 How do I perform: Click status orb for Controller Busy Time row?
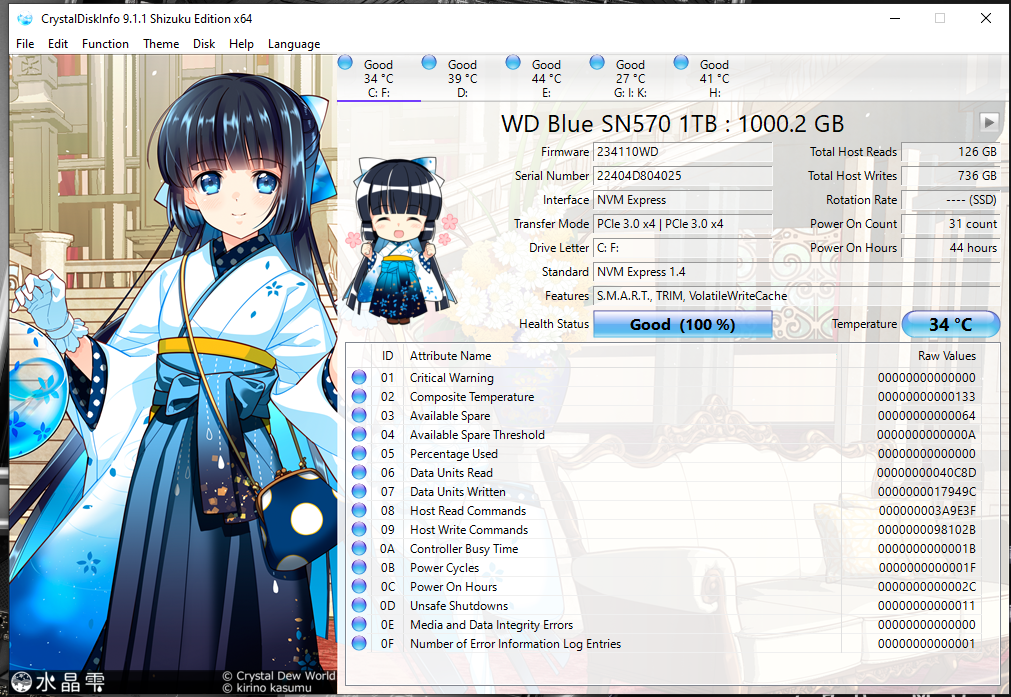[359, 548]
